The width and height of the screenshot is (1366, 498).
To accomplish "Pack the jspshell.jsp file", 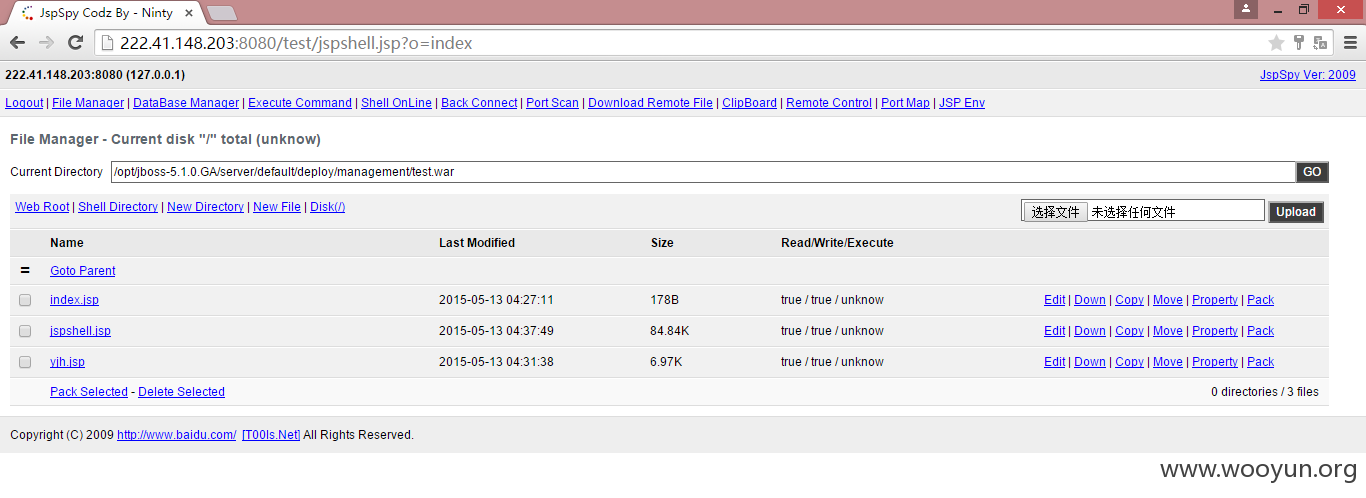I will tap(1260, 331).
